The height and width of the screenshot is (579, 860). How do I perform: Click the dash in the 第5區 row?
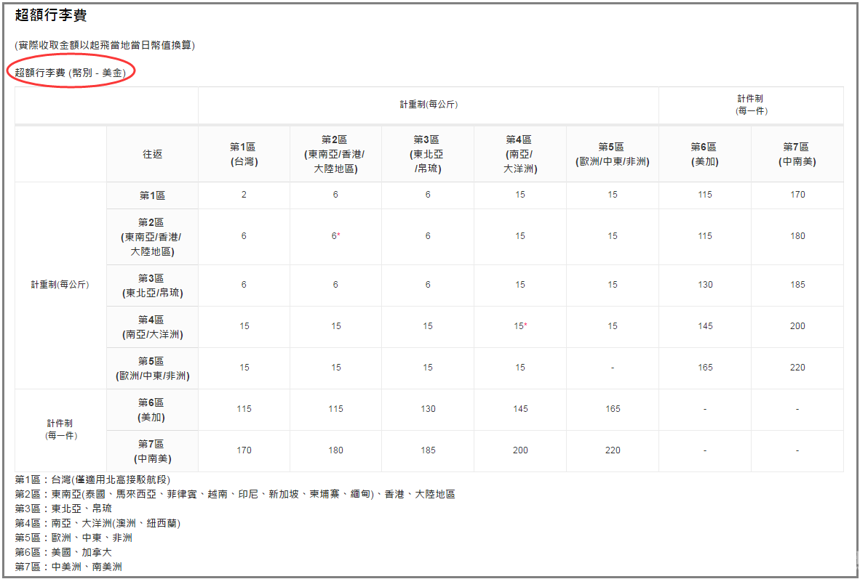click(613, 367)
